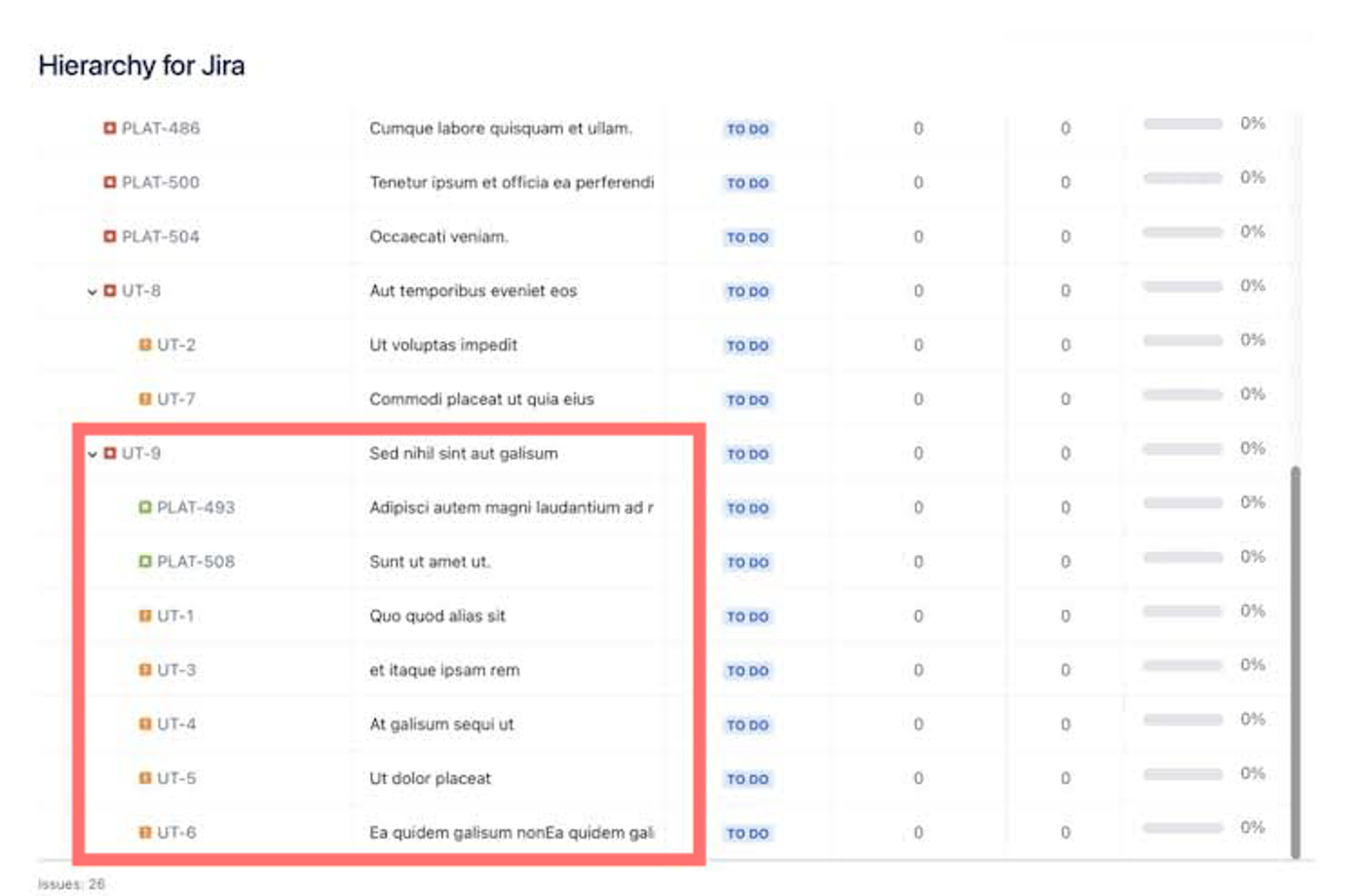Click summary 'Tenetur ipsum et officia ea perferendi'
Screen dimensions: 1364x896
click(x=511, y=182)
